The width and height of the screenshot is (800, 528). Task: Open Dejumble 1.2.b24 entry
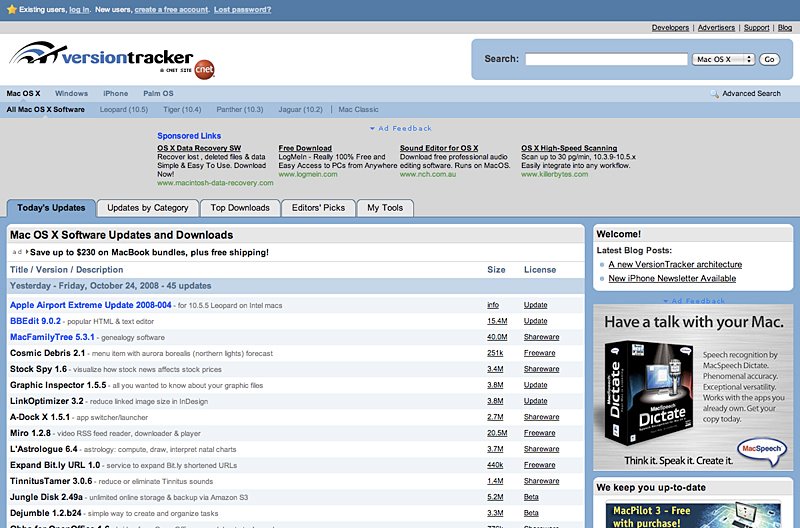[45, 513]
